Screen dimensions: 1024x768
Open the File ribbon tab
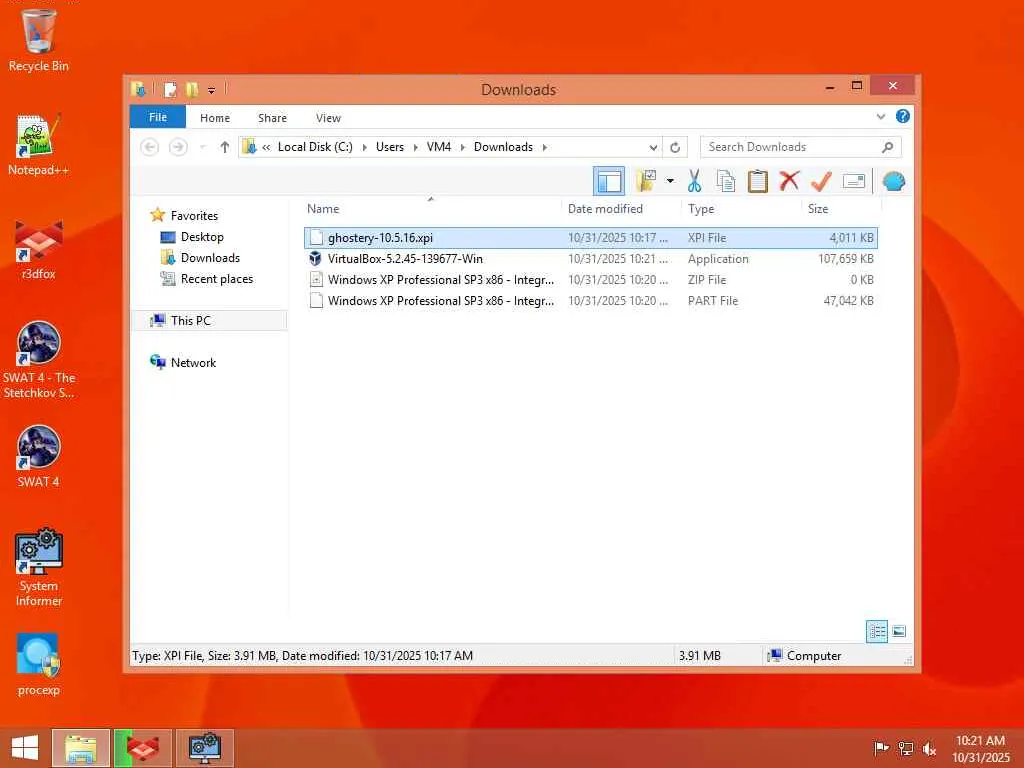[x=158, y=117]
